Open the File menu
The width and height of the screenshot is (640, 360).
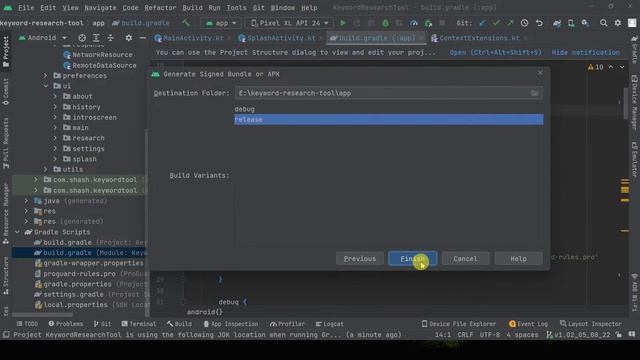point(26,8)
